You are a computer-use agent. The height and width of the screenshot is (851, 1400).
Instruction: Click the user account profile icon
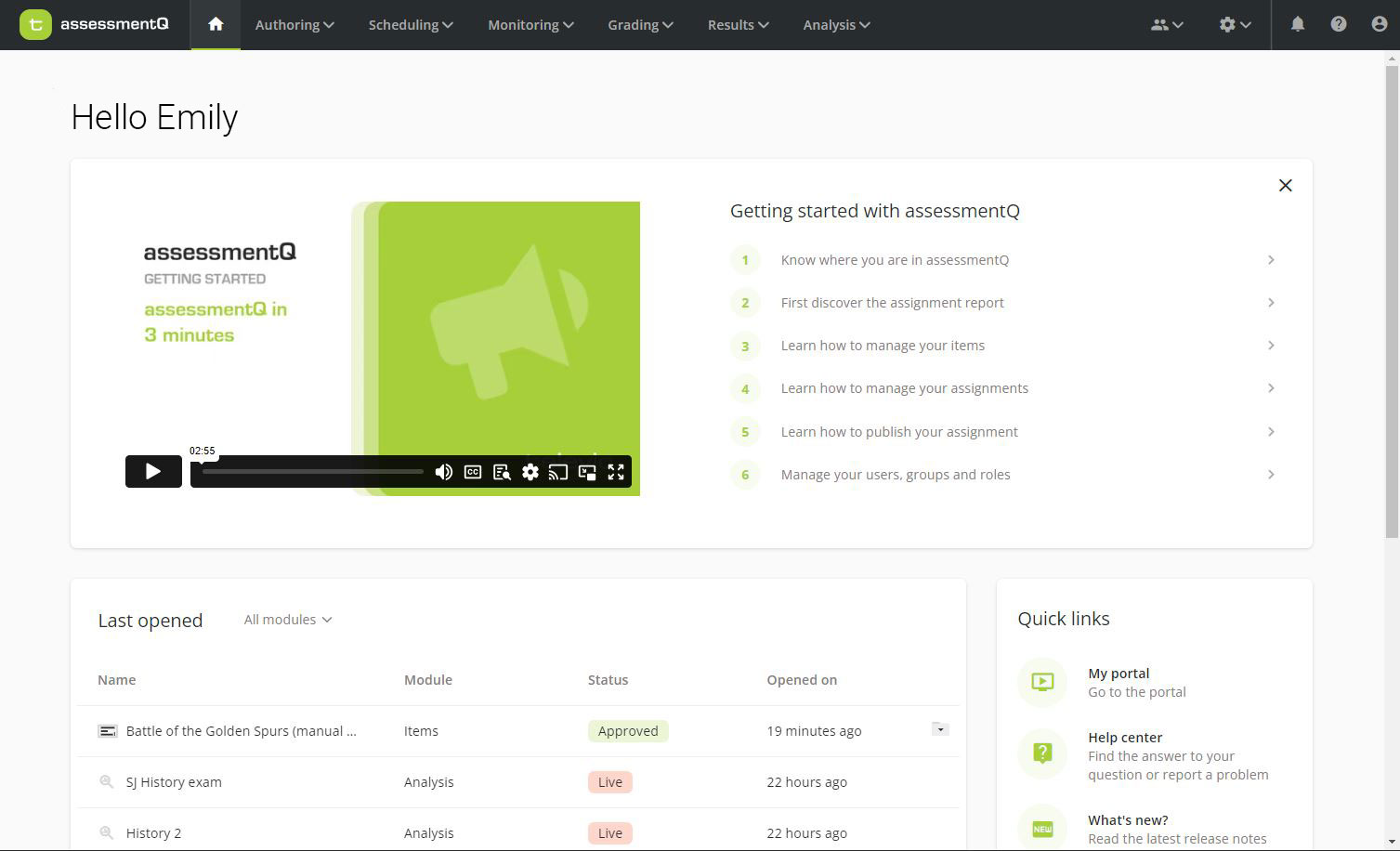[x=1380, y=24]
